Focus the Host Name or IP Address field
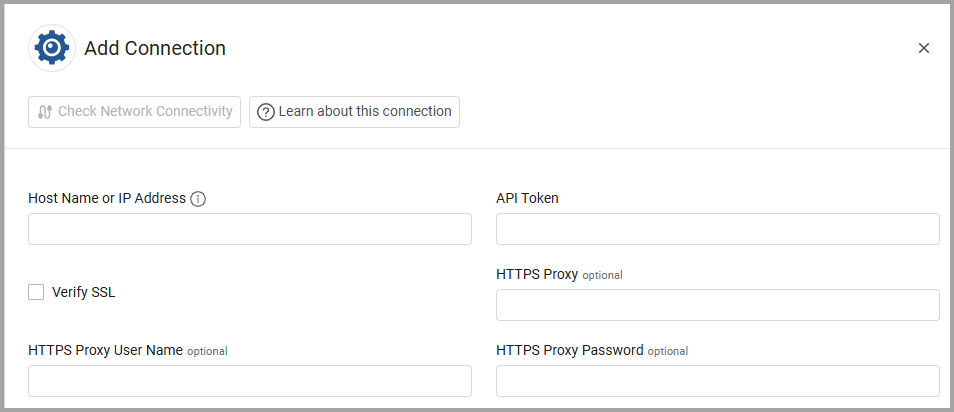954x412 pixels. click(x=249, y=229)
